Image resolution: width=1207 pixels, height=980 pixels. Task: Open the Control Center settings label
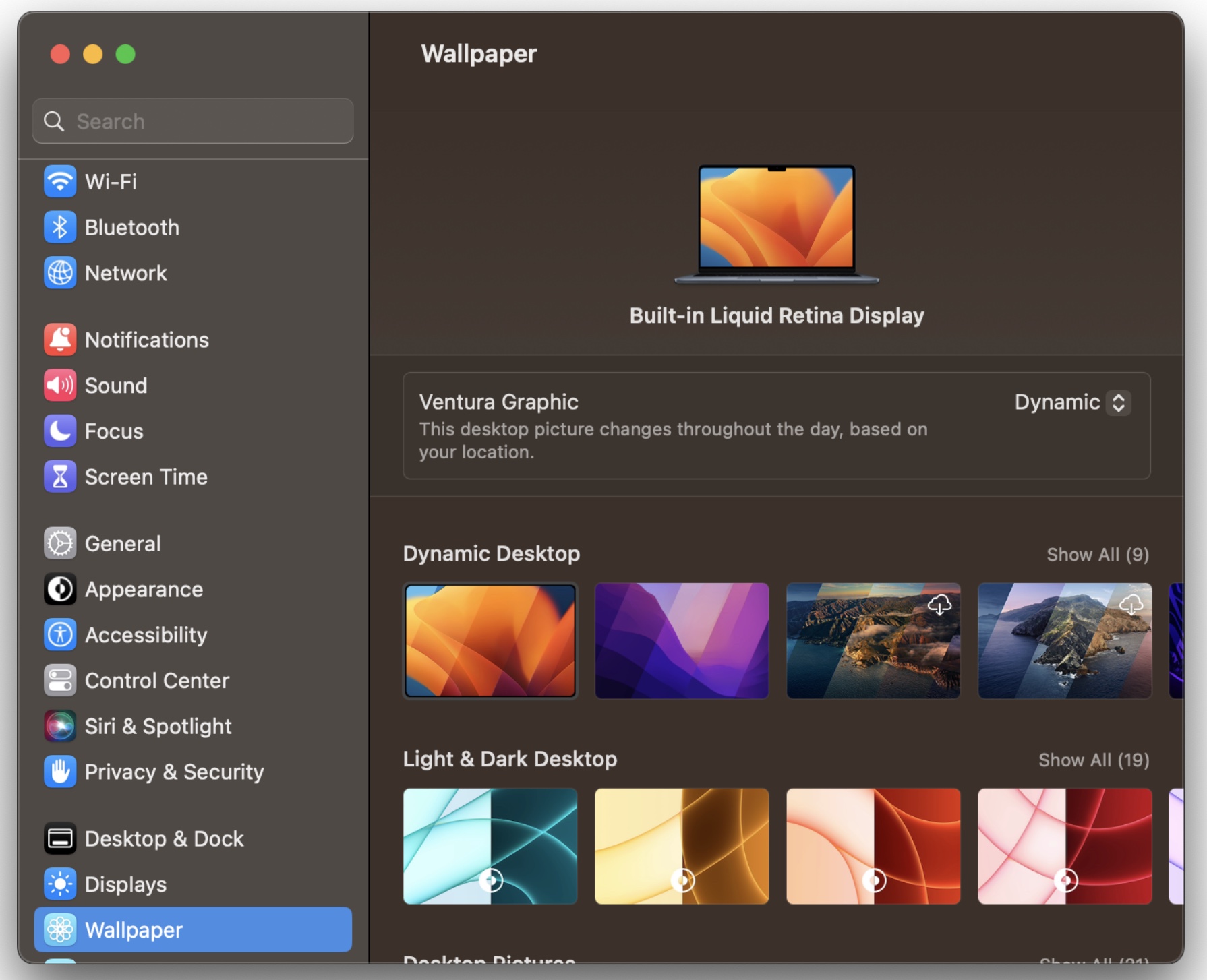point(157,681)
